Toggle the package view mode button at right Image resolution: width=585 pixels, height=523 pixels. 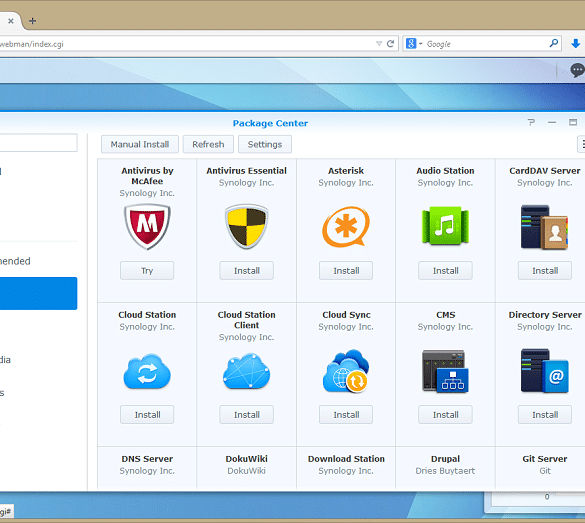point(581,144)
